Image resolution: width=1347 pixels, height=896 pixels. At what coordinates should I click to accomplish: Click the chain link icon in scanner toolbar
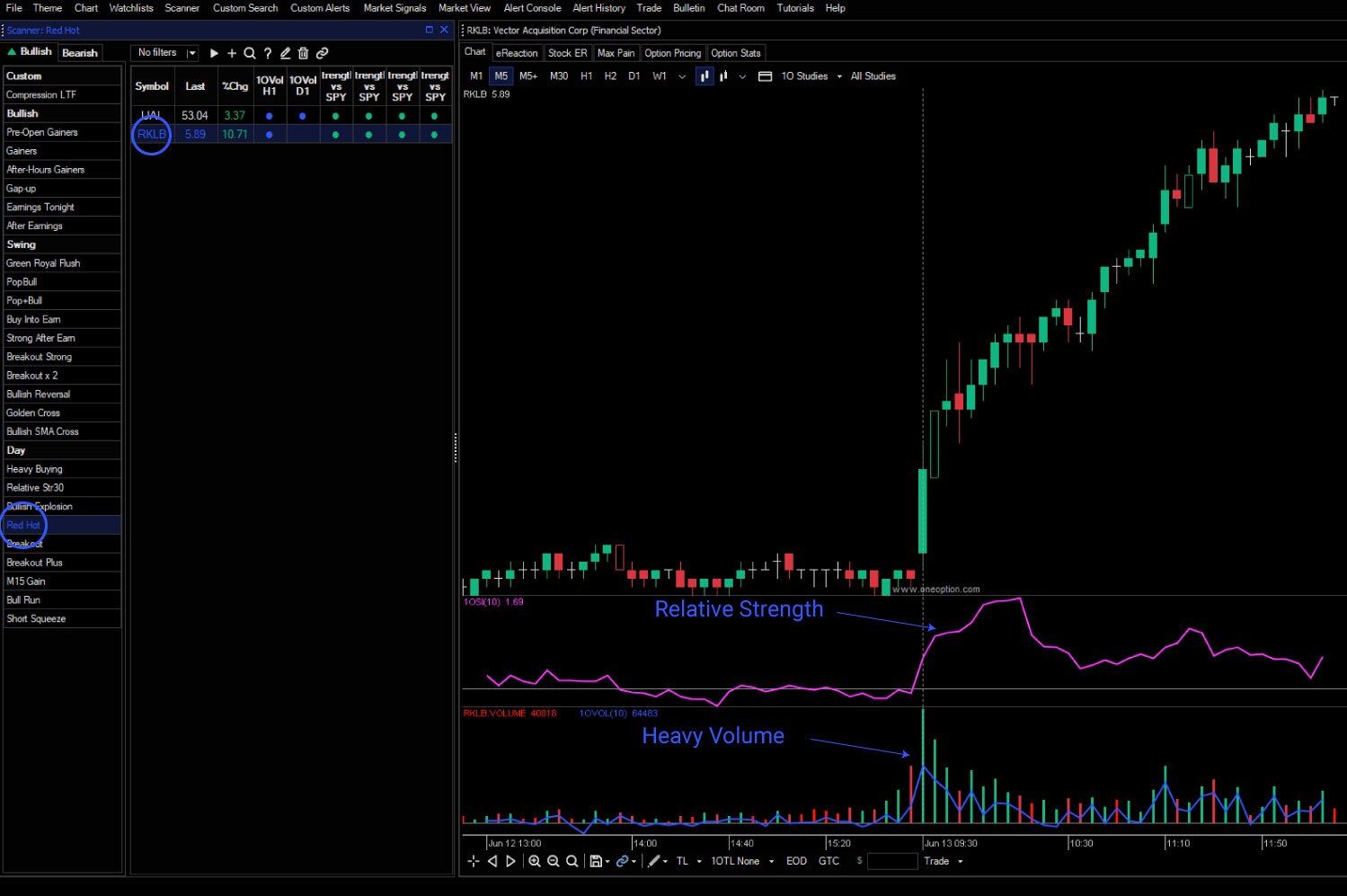322,53
